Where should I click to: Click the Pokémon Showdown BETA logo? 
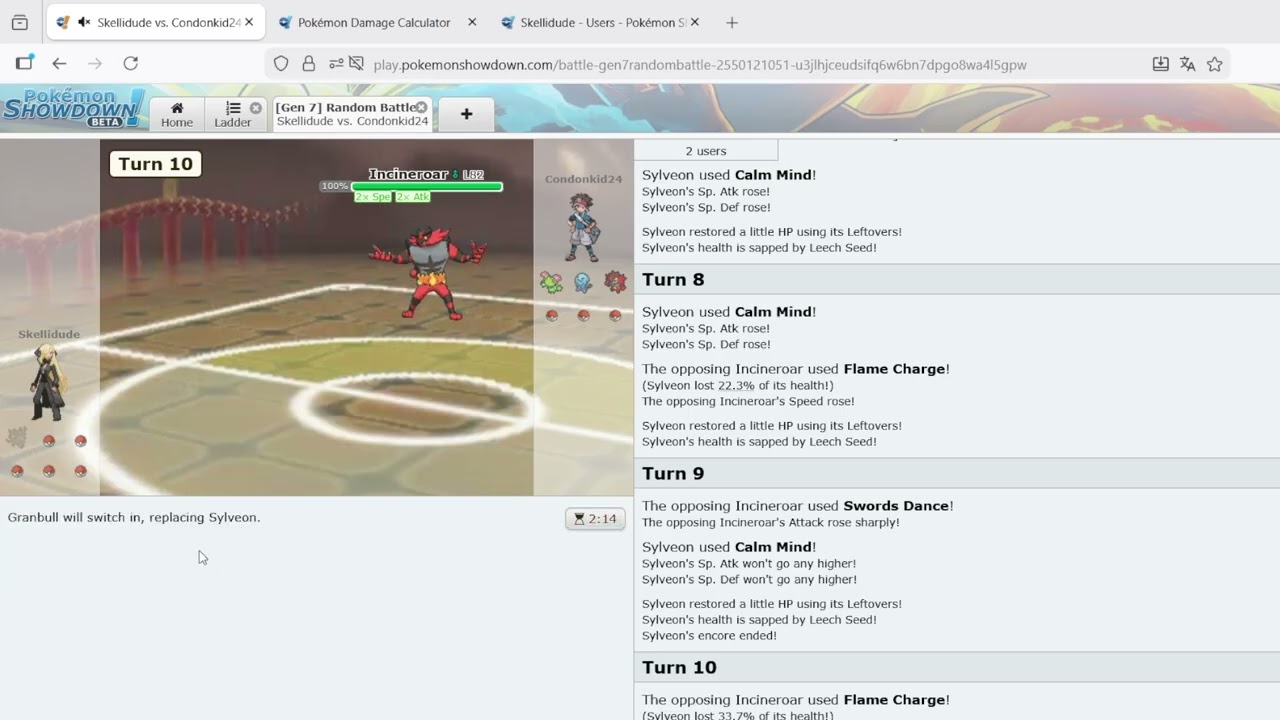73,108
